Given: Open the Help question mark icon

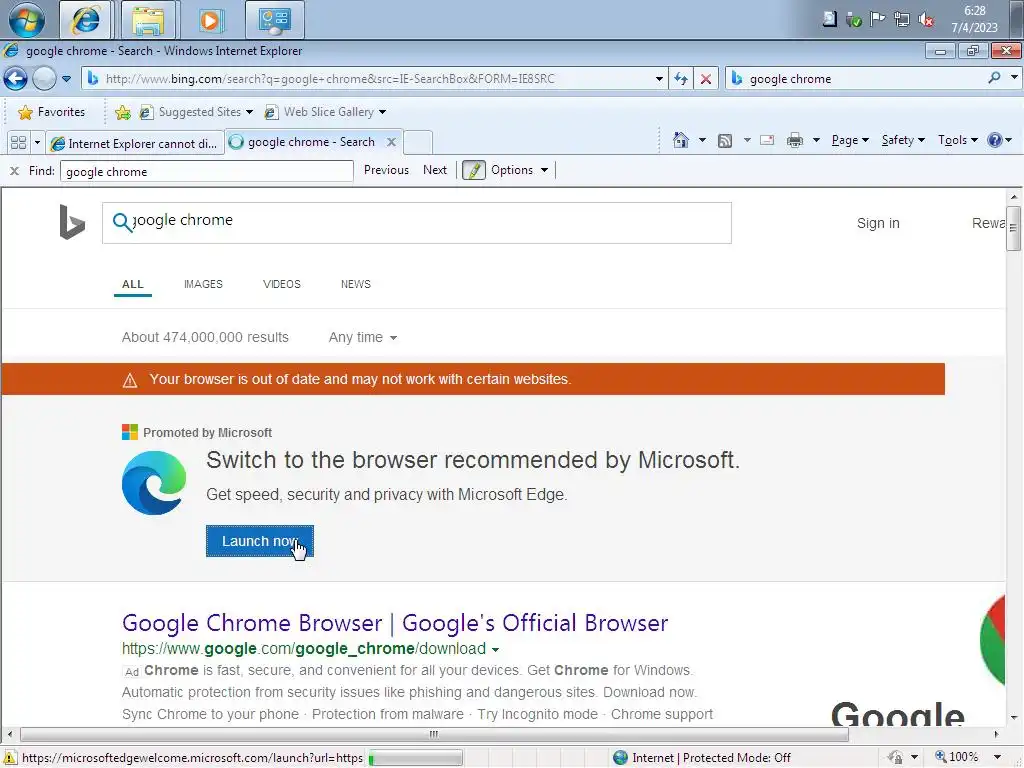Looking at the screenshot, I should coord(995,140).
